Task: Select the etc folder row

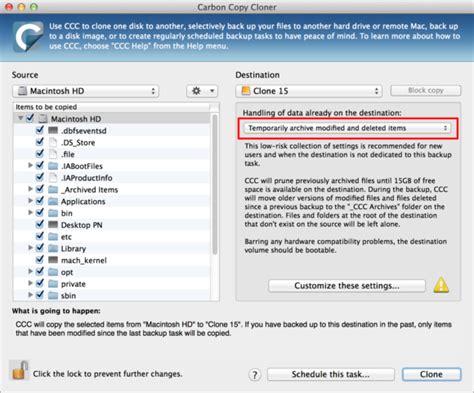Action: [x=112, y=237]
